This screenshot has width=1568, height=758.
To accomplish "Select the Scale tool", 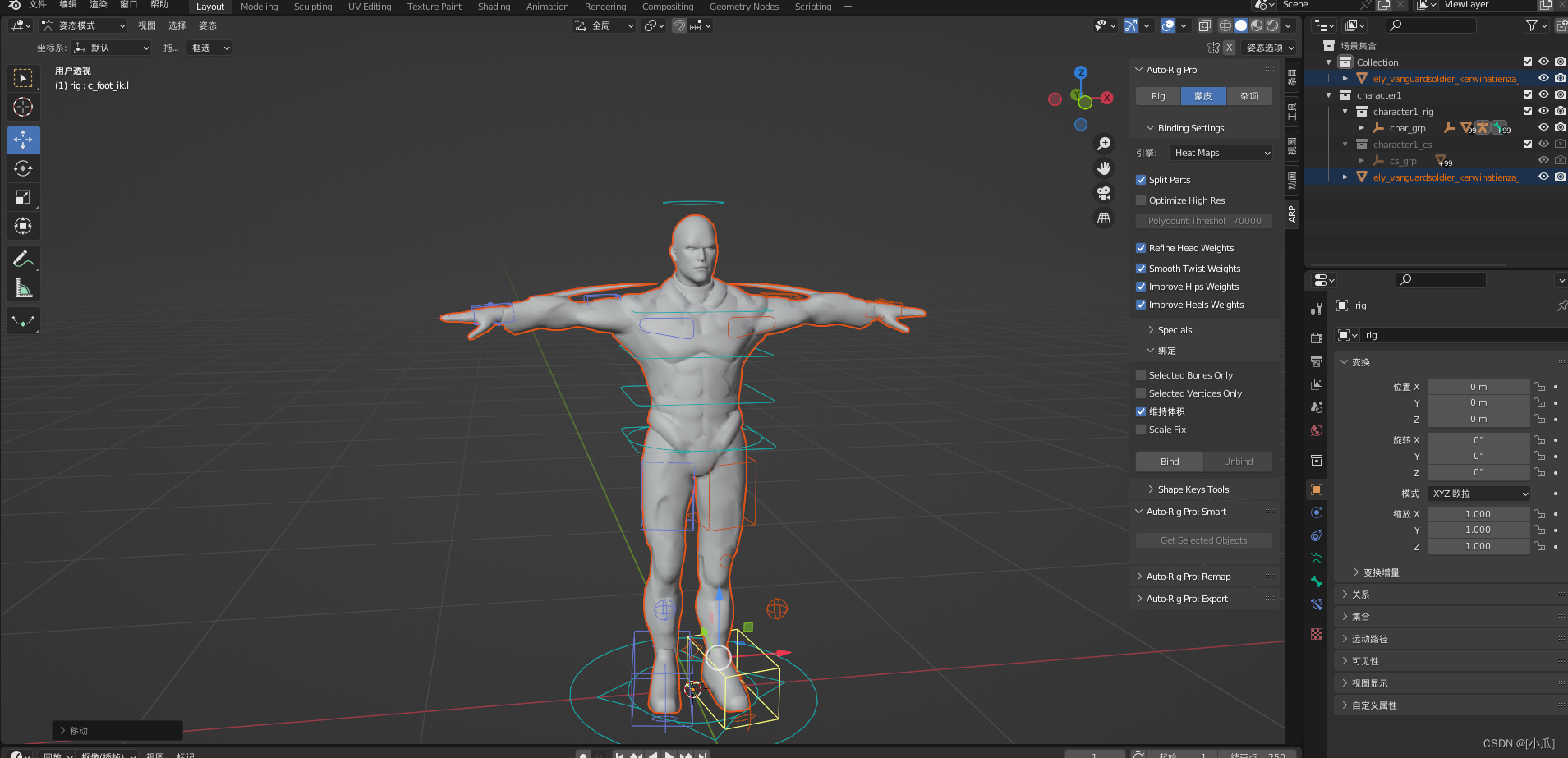I will [23, 197].
